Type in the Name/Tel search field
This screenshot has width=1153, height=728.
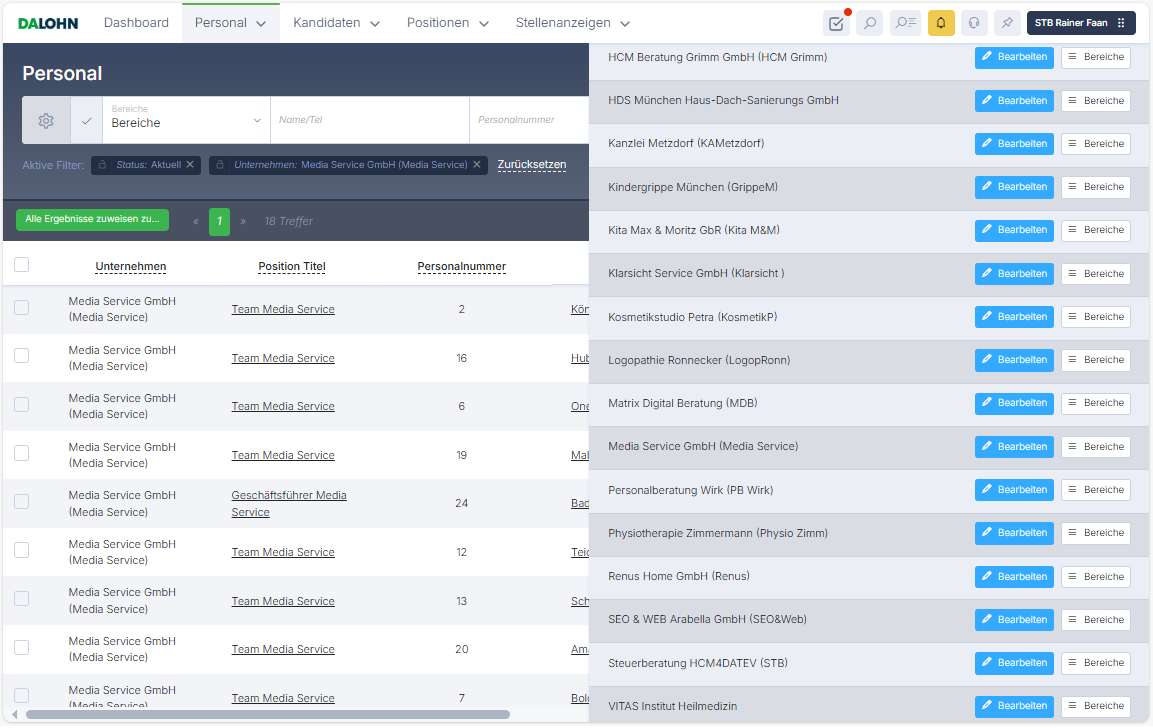pyautogui.click(x=369, y=120)
